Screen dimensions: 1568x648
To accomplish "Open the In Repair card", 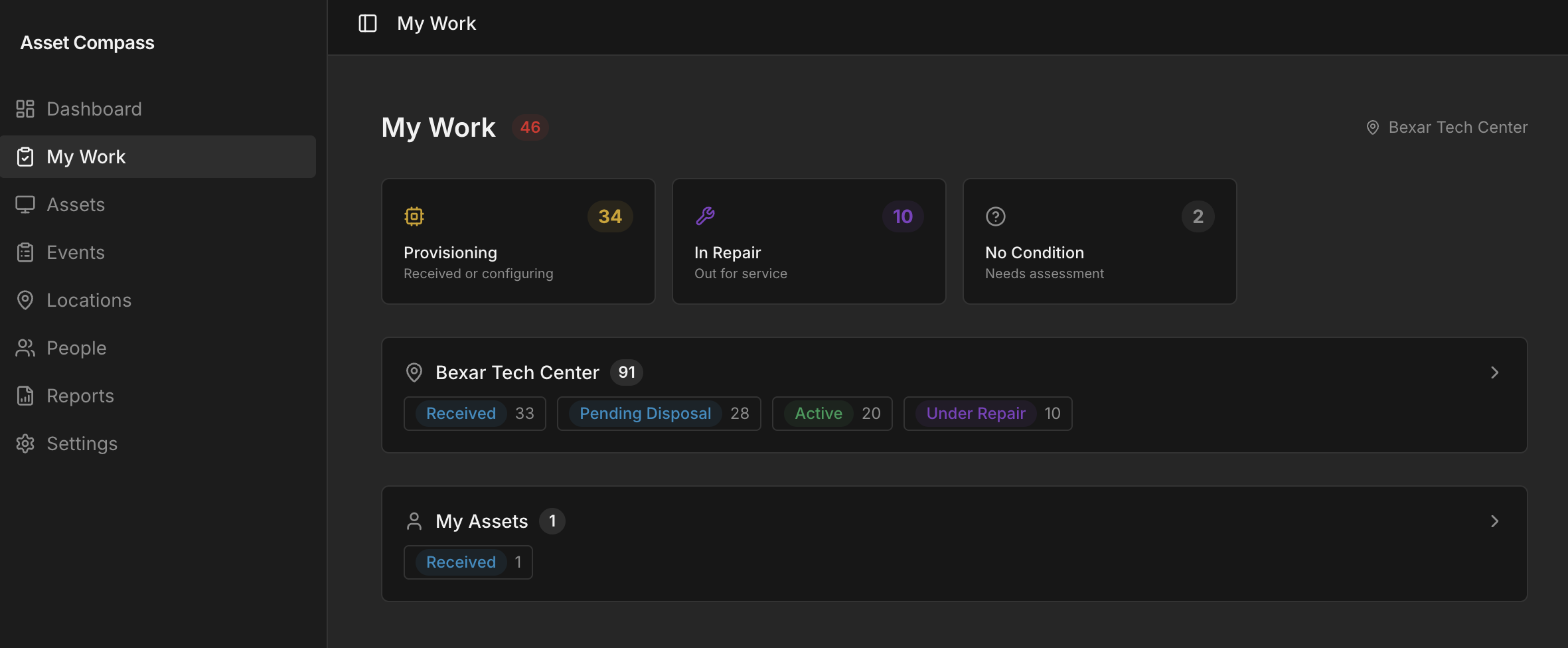I will pyautogui.click(x=809, y=241).
